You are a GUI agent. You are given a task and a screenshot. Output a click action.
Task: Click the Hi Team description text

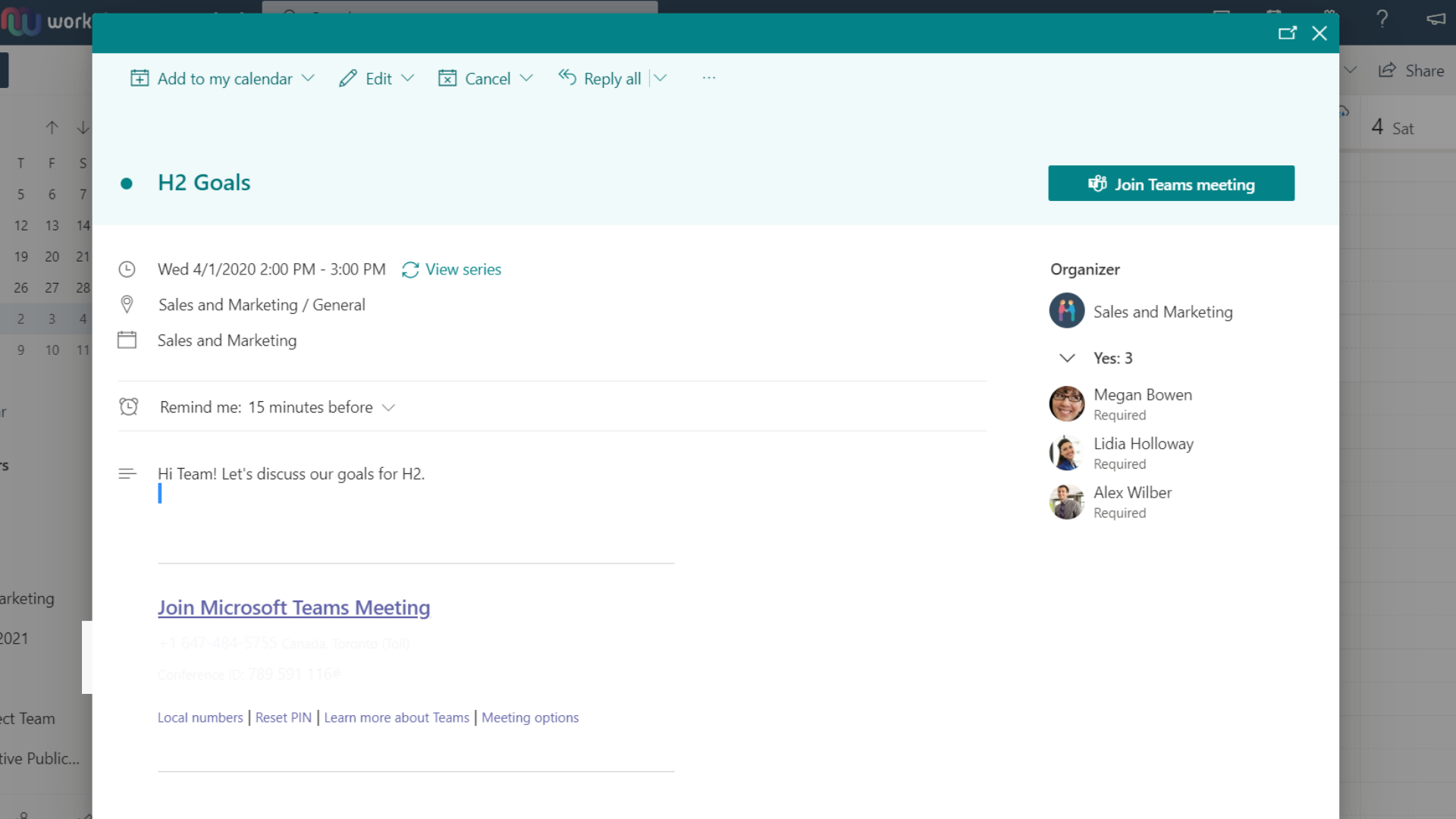(291, 474)
